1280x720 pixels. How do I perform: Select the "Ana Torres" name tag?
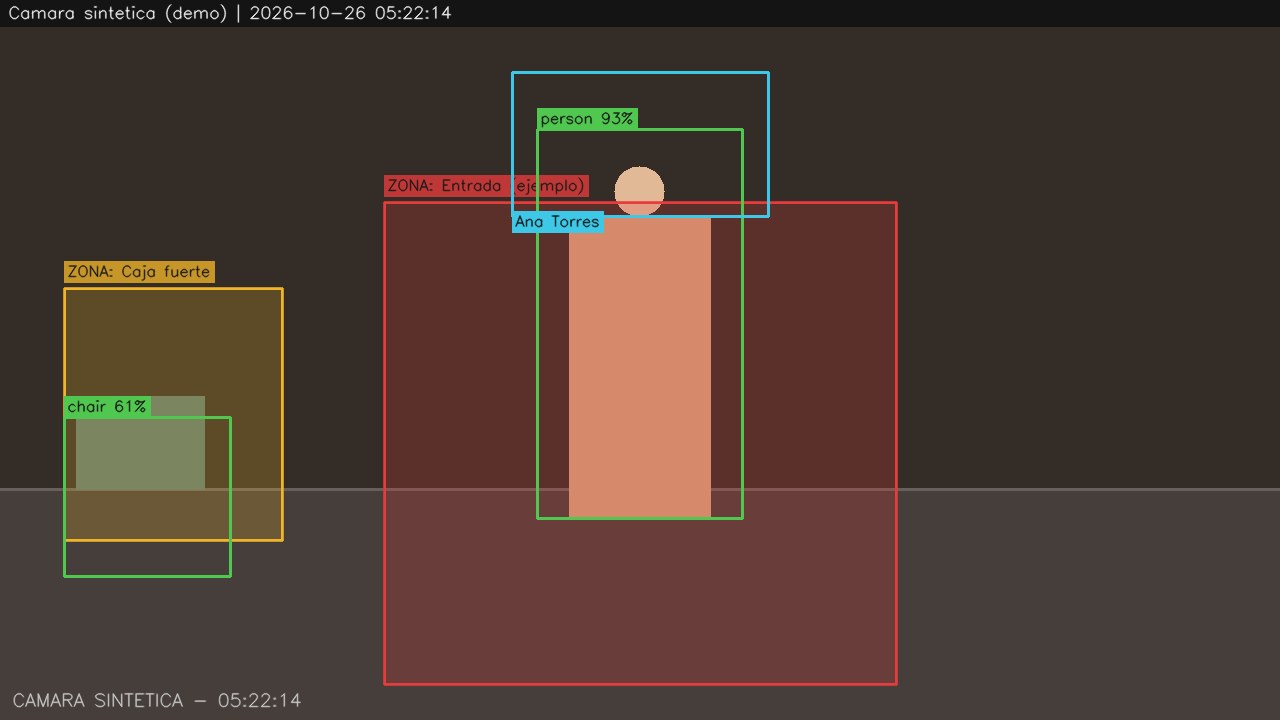coord(558,222)
